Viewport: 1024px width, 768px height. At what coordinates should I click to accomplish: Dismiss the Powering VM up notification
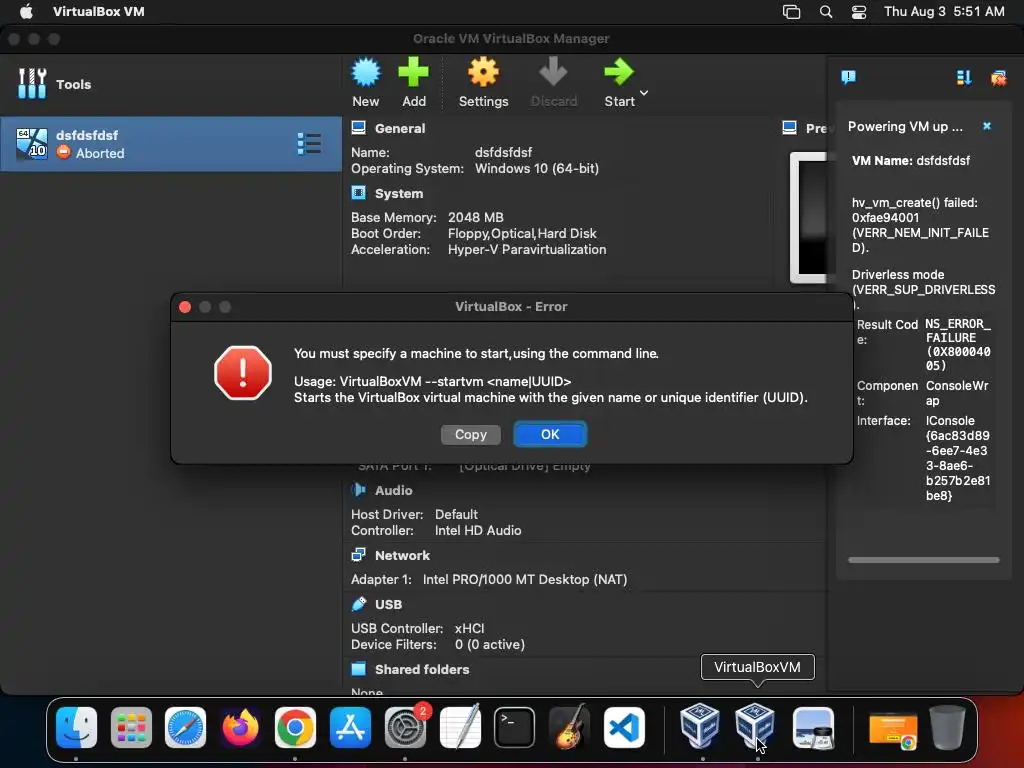pos(987,126)
